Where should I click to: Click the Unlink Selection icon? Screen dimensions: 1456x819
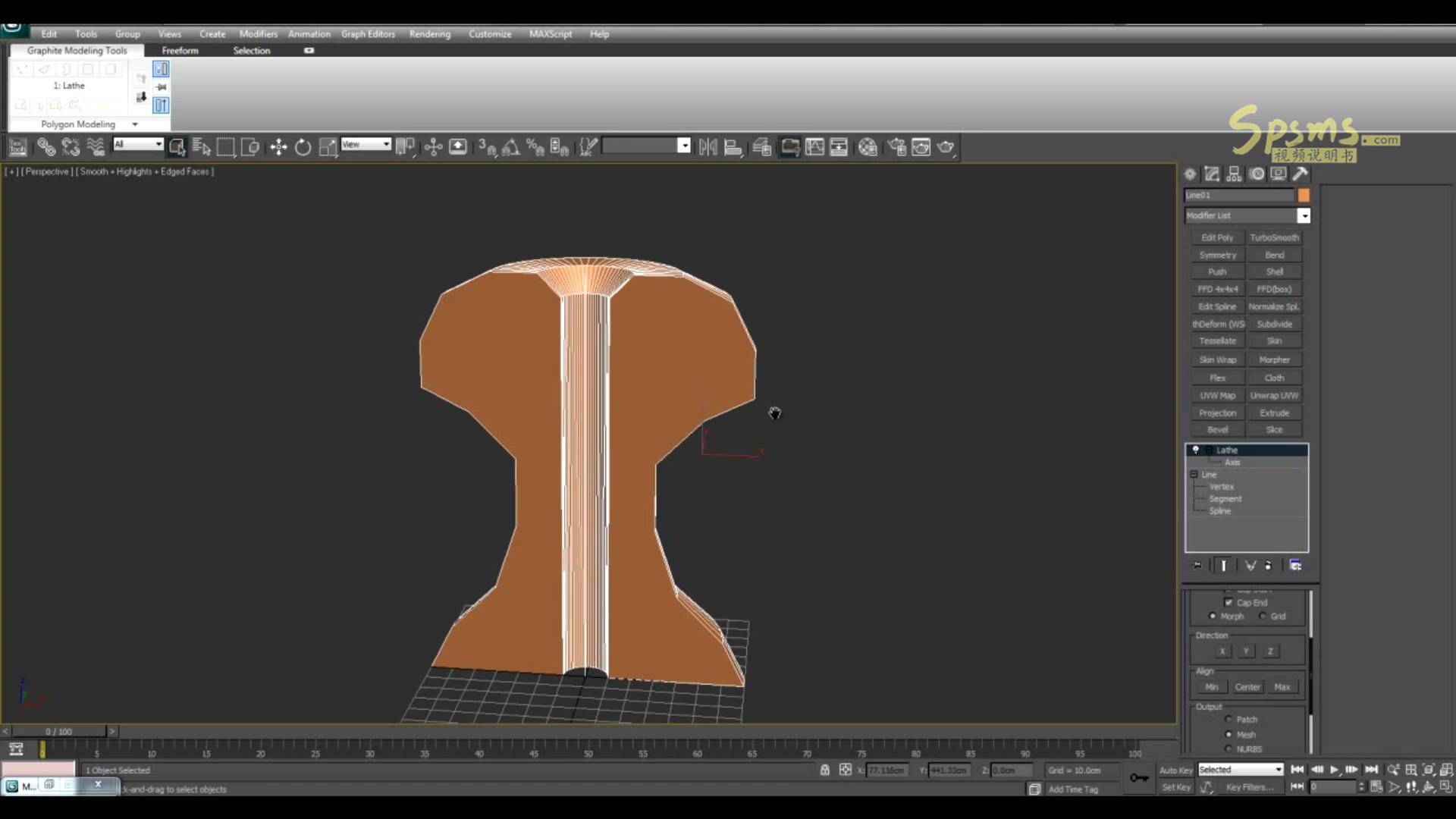click(x=71, y=146)
